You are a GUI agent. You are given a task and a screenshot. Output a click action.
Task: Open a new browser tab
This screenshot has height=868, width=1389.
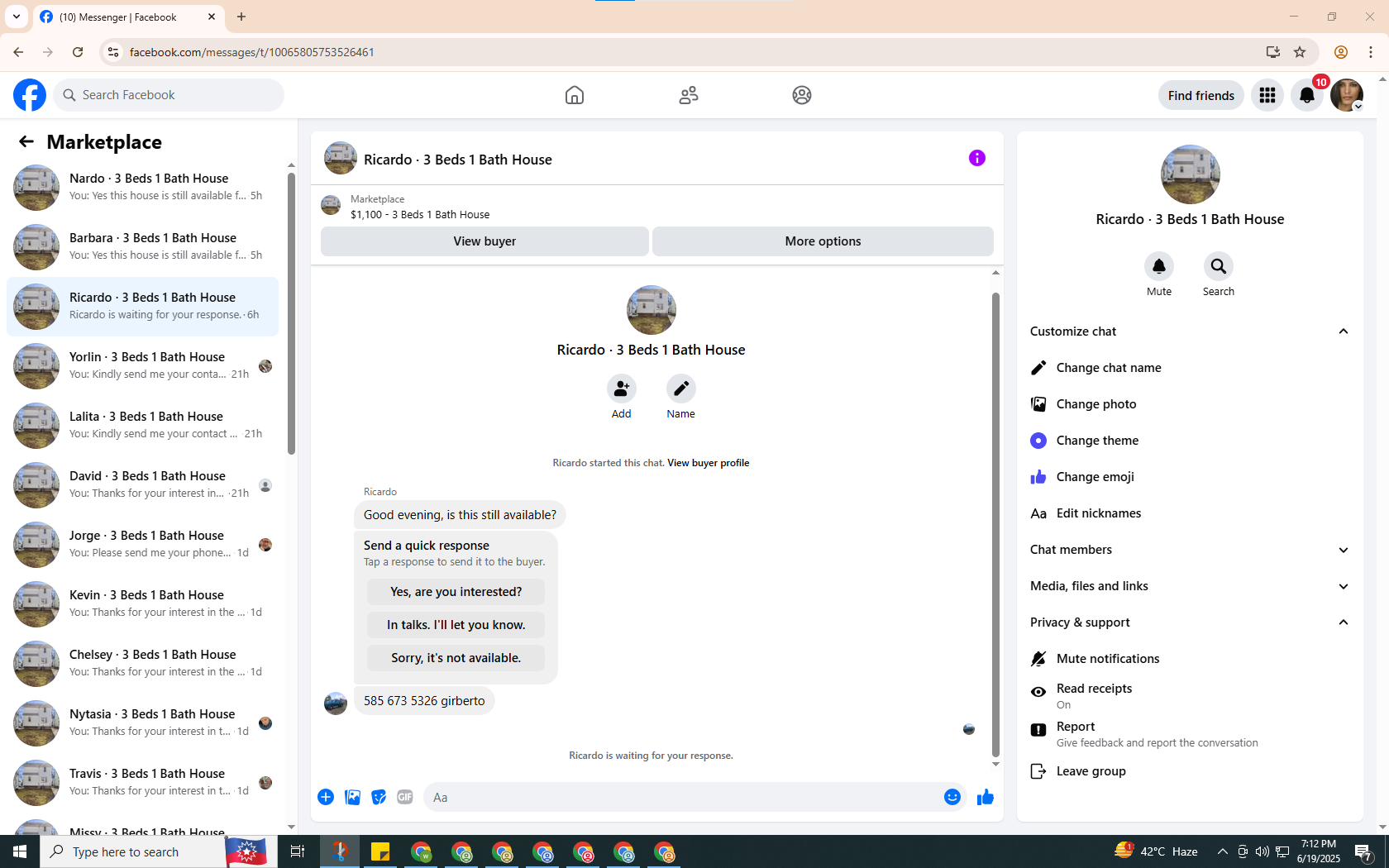coord(241,17)
